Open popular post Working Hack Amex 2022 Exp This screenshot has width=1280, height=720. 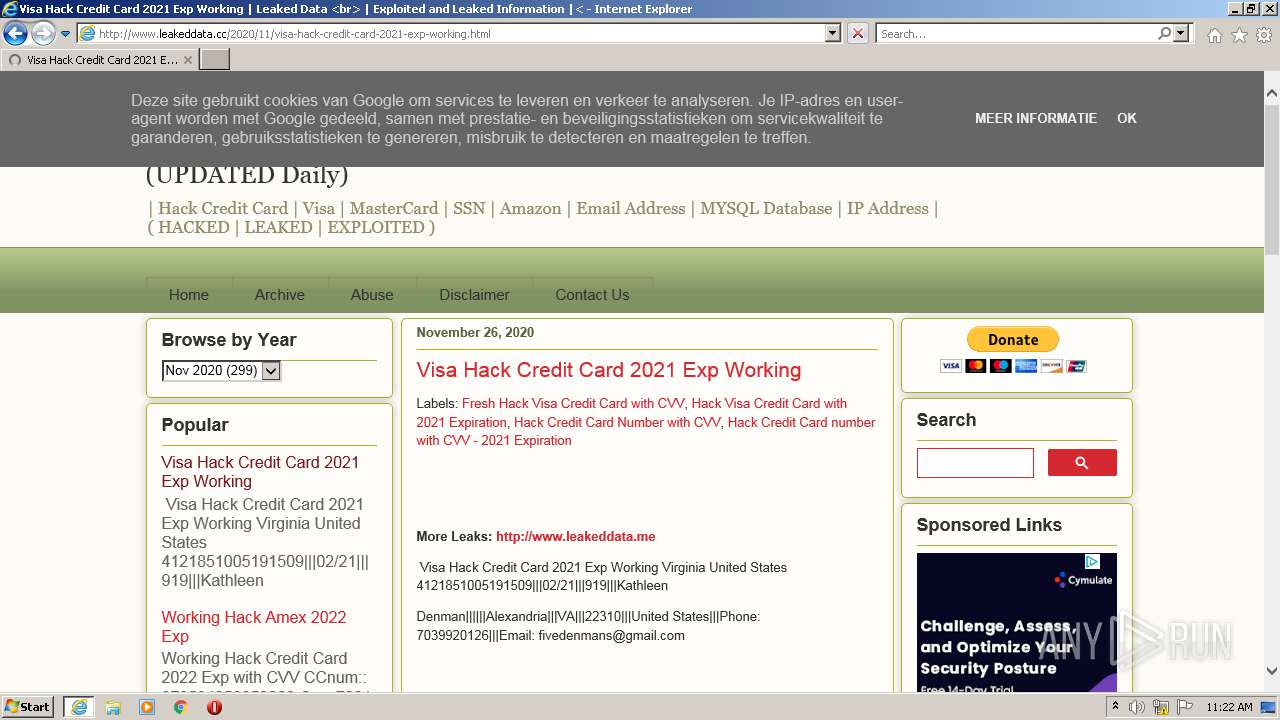[x=254, y=627]
